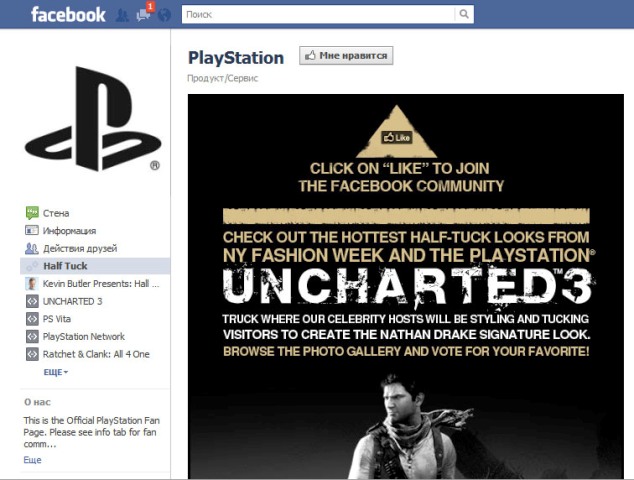This screenshot has width=634, height=480.
Task: Click the PlayStation logo profile picture
Action: click(93, 118)
